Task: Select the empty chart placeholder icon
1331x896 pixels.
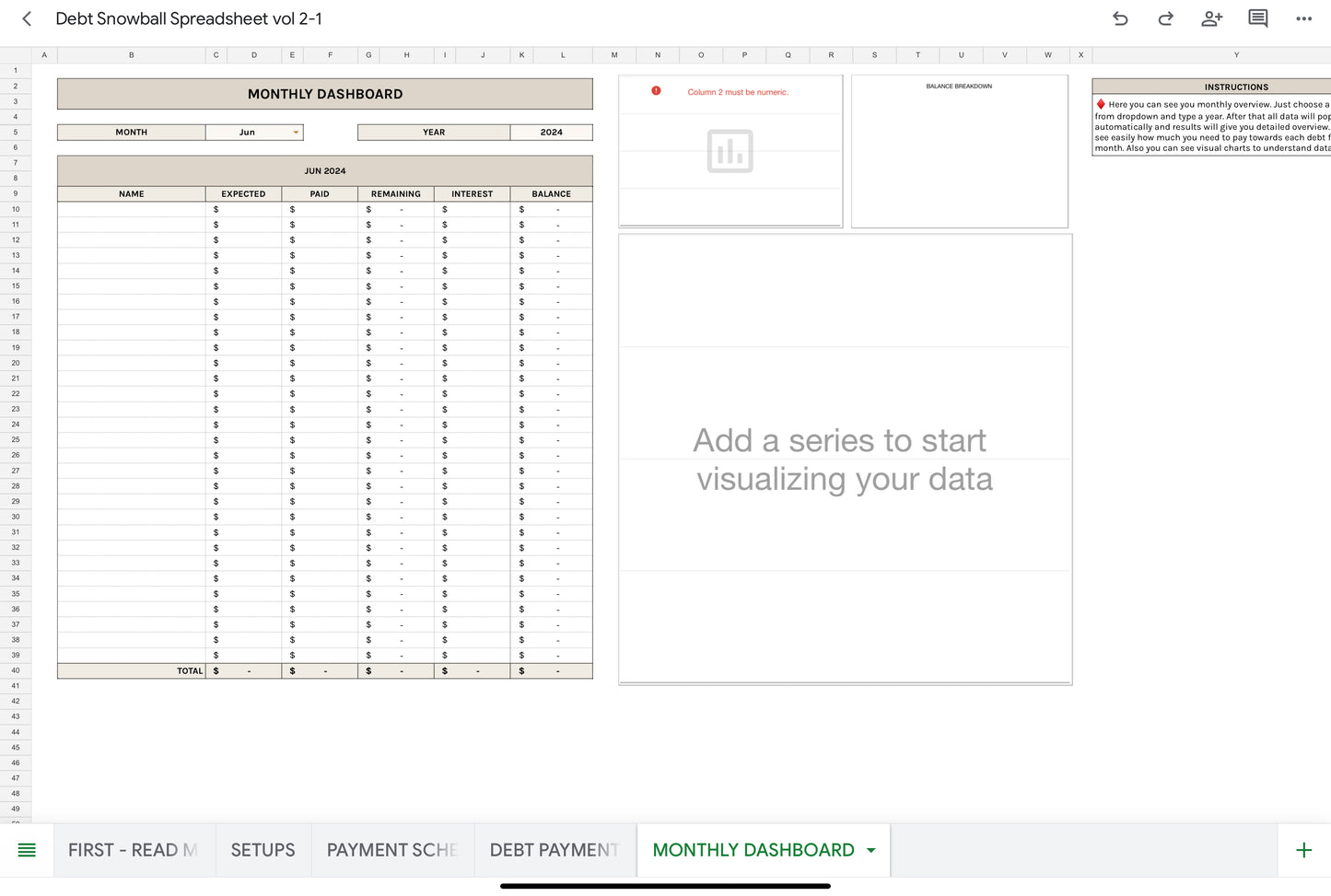Action: tap(730, 151)
